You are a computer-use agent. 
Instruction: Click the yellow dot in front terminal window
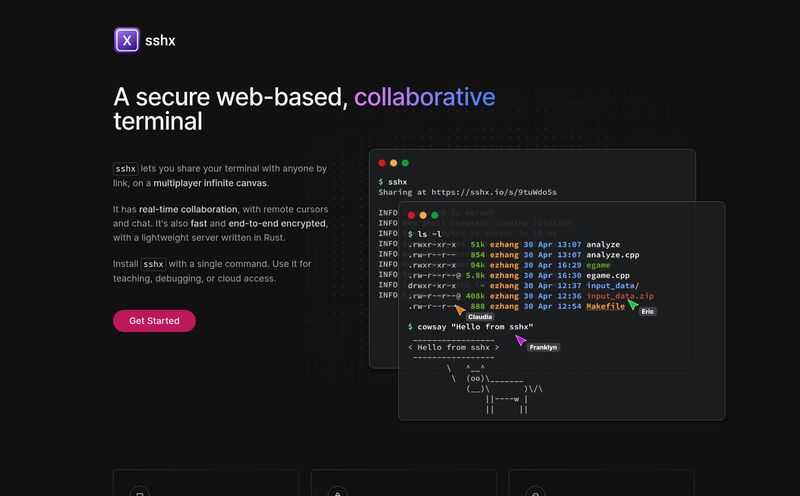[423, 215]
